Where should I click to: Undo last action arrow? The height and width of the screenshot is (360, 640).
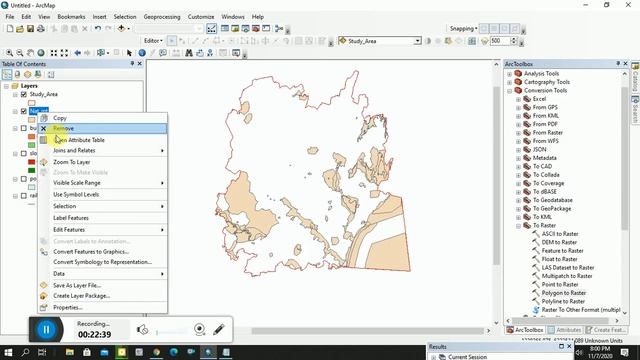tap(98, 29)
